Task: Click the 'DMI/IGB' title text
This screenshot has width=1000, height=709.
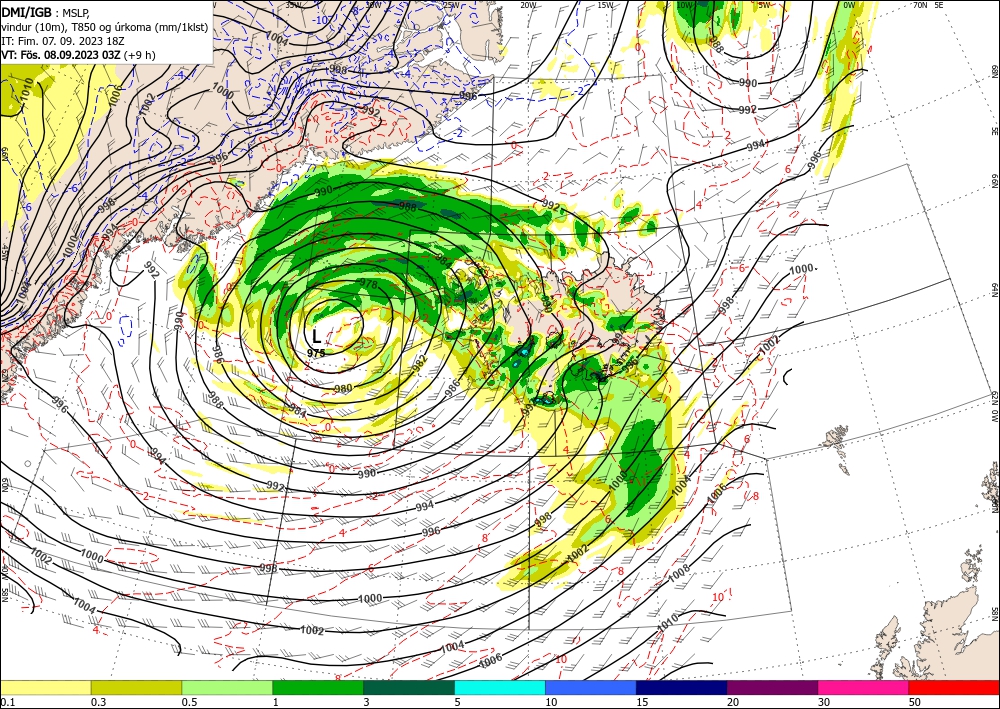Action: tap(27, 11)
